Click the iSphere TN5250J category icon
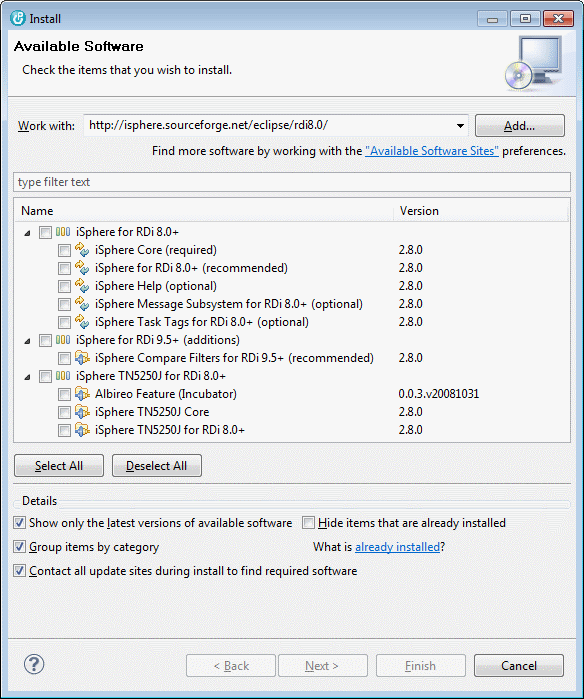The width and height of the screenshot is (584, 699). [x=63, y=376]
